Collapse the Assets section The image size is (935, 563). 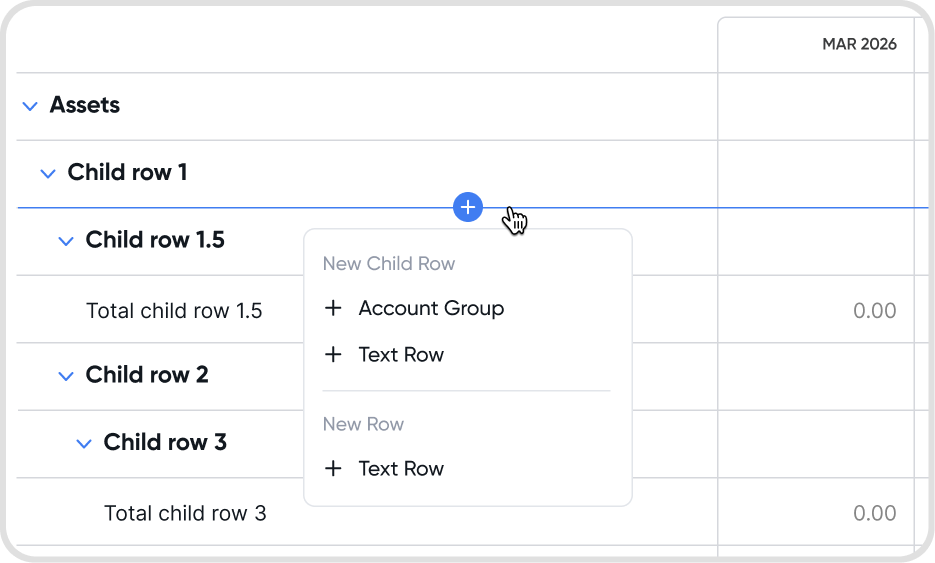[30, 106]
